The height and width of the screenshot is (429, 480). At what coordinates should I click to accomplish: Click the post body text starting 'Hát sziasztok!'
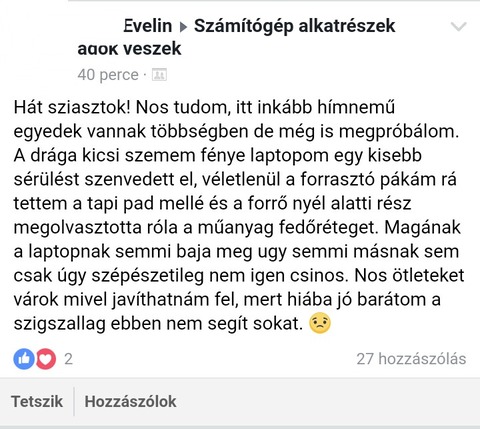point(239,215)
